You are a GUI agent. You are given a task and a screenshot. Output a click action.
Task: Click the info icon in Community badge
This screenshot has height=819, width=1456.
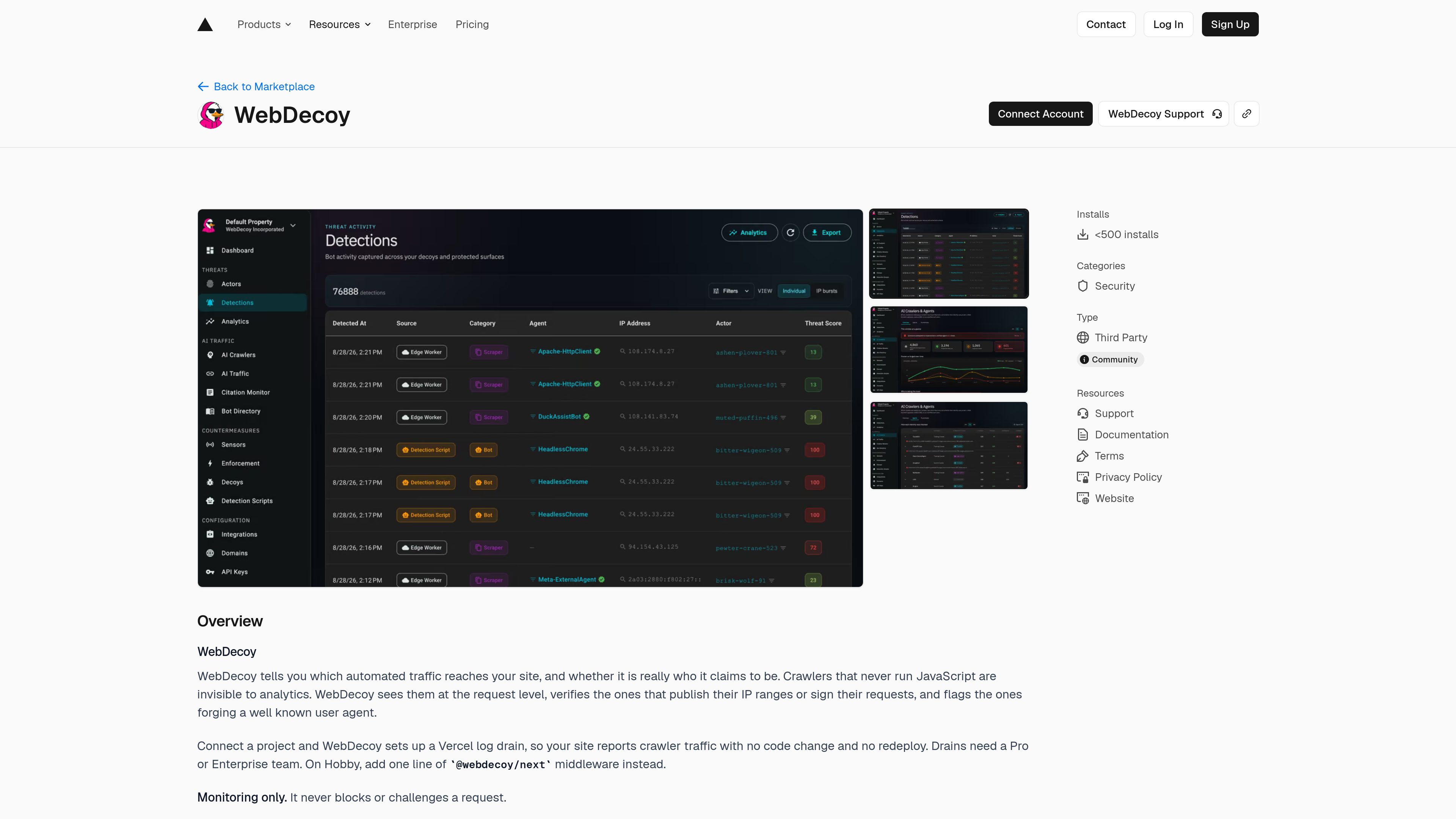click(x=1084, y=359)
